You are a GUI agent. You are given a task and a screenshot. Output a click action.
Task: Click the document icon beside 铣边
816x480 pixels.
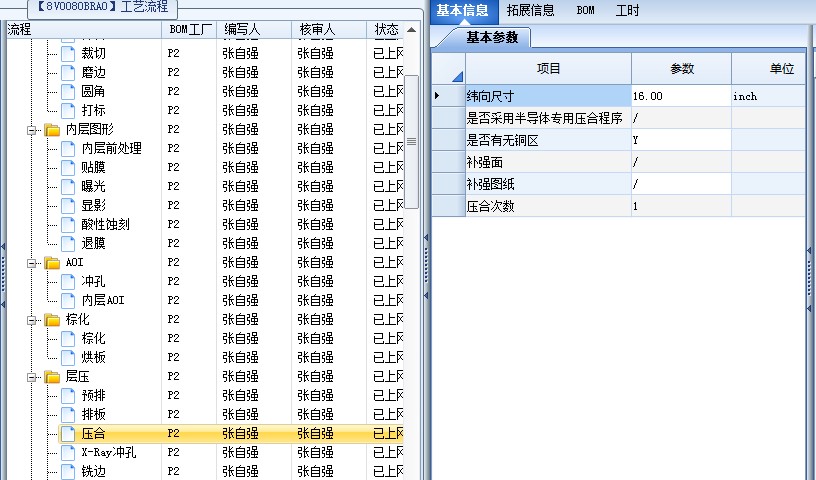[x=68, y=472]
